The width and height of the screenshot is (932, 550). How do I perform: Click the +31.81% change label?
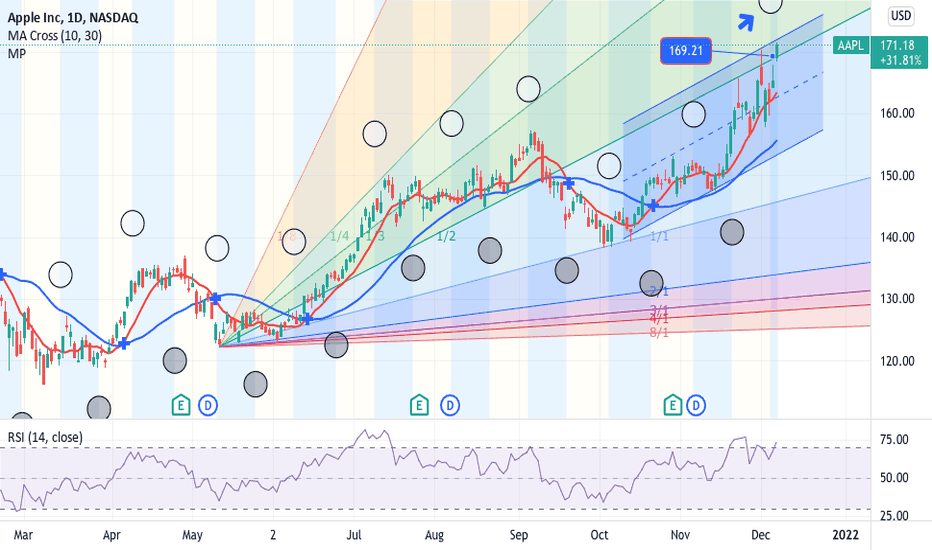tap(901, 60)
